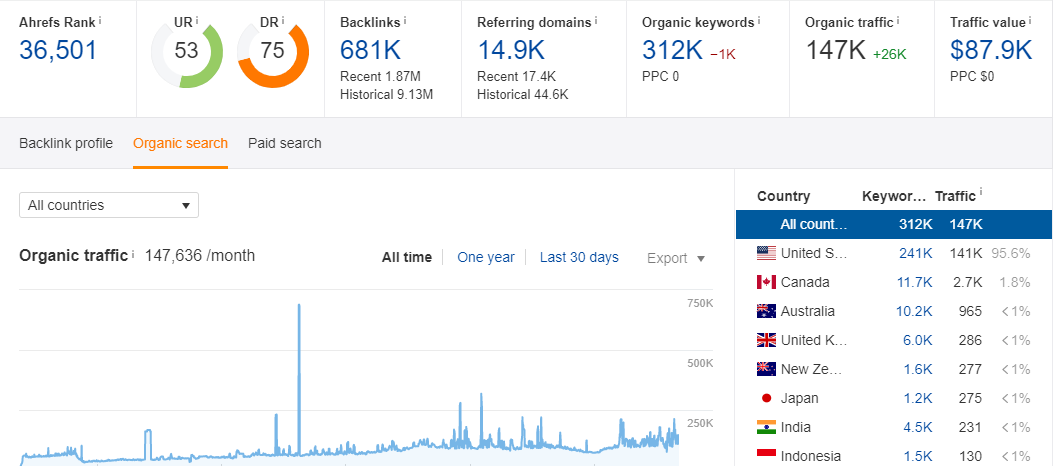This screenshot has width=1054, height=466.
Task: Click the 147,636 /month traffic figure
Action: [200, 256]
